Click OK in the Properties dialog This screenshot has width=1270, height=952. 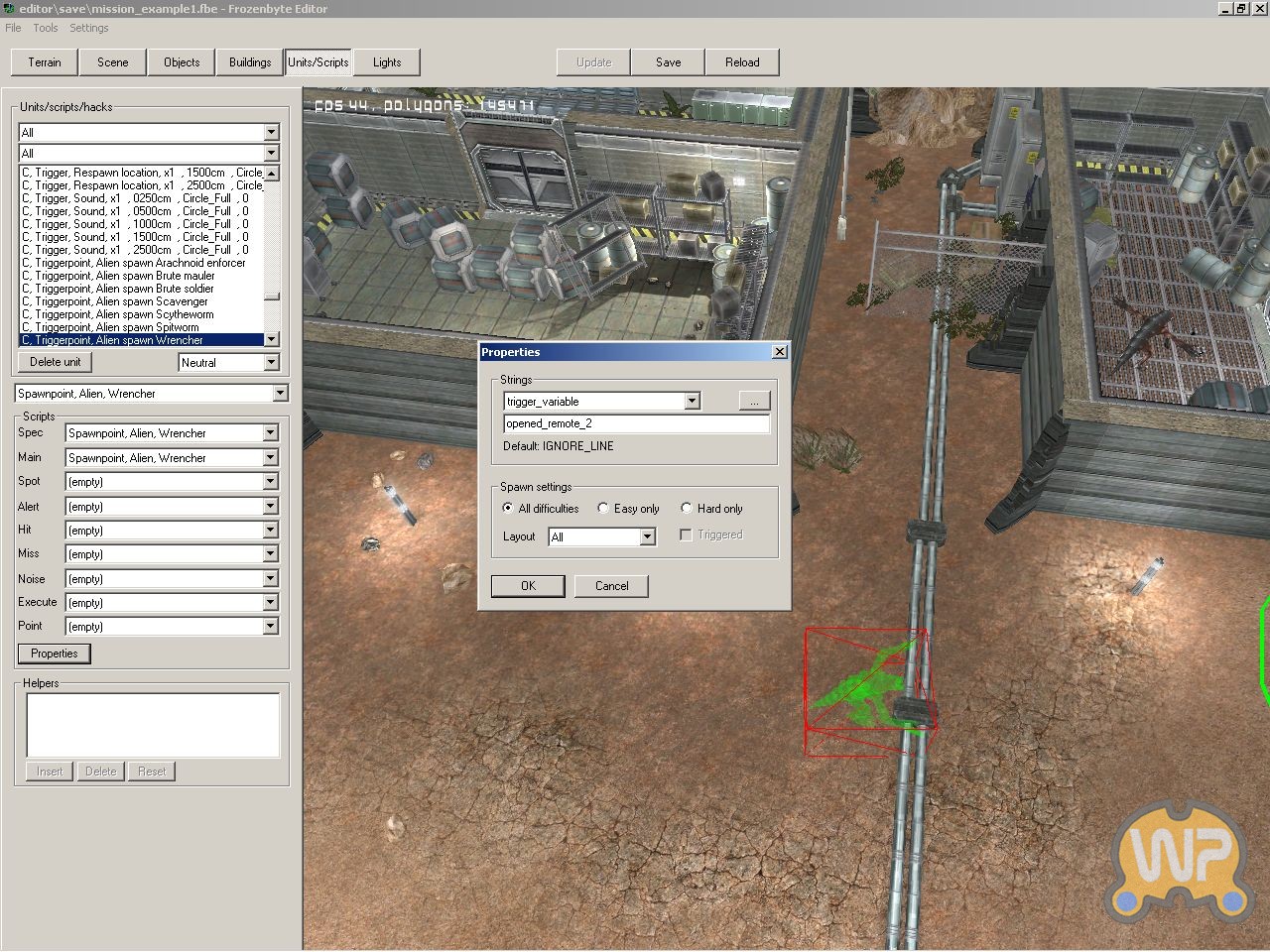(528, 586)
